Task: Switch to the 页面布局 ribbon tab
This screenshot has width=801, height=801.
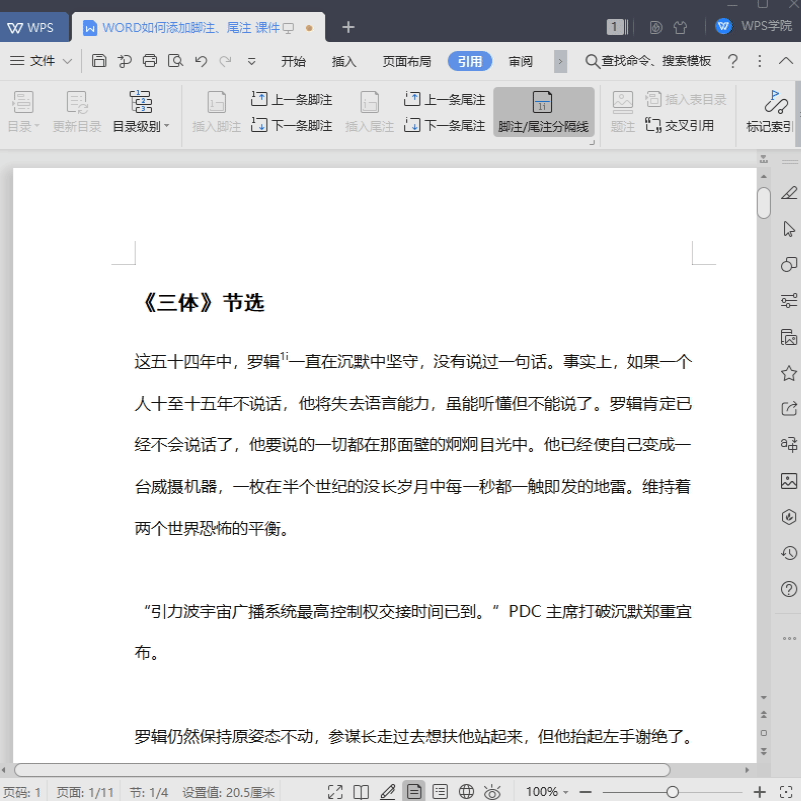Action: [406, 61]
